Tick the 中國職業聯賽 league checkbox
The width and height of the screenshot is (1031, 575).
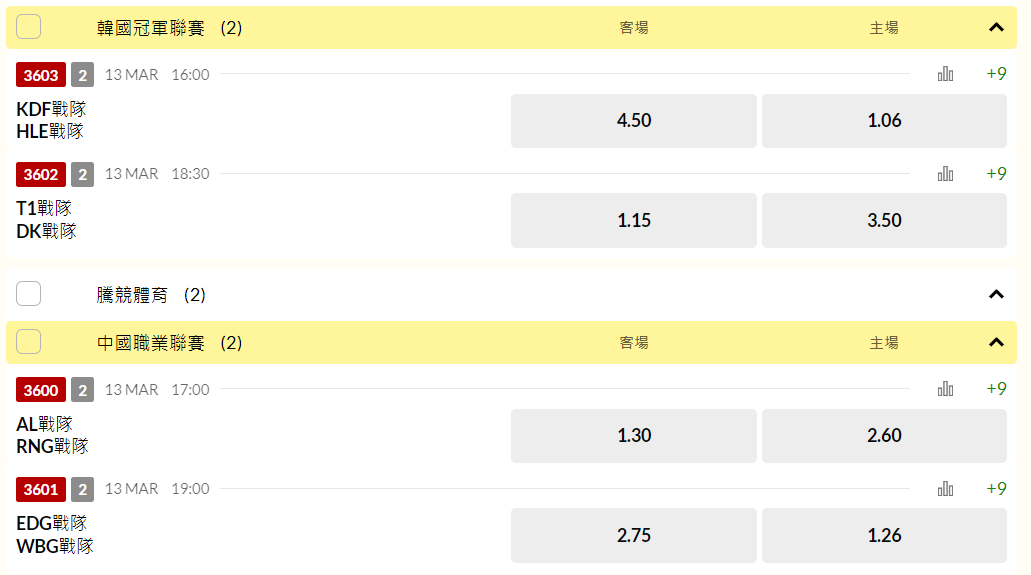click(28, 342)
